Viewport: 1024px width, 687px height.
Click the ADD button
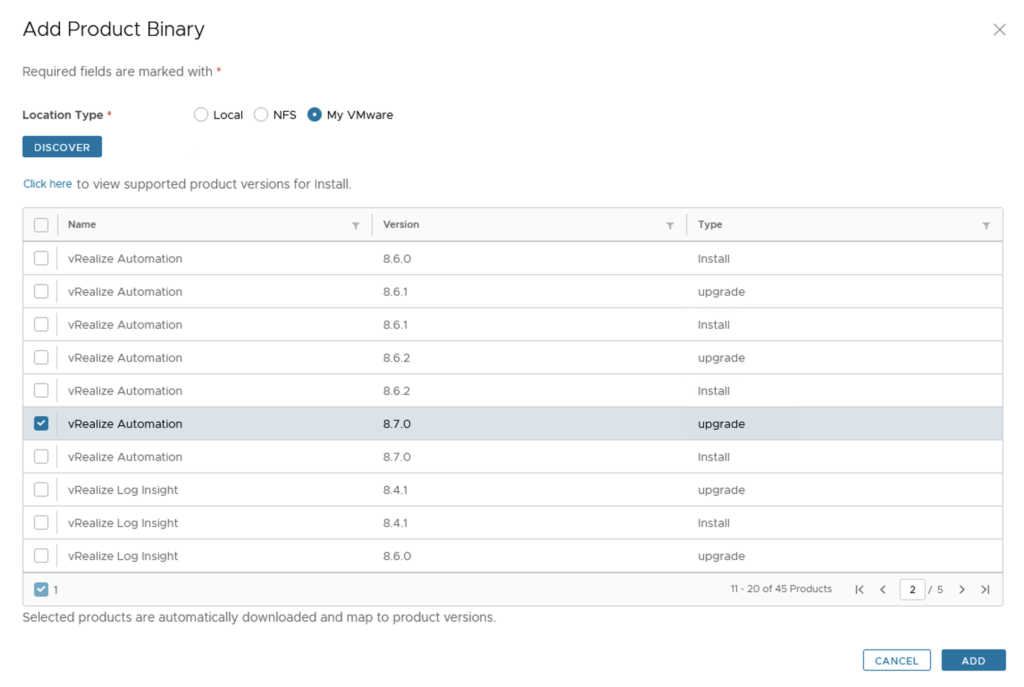[973, 661]
